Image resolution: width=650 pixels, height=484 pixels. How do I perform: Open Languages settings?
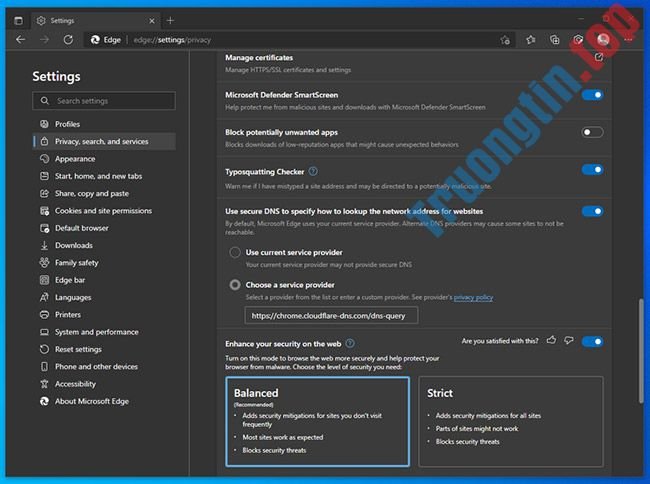tap(104, 298)
